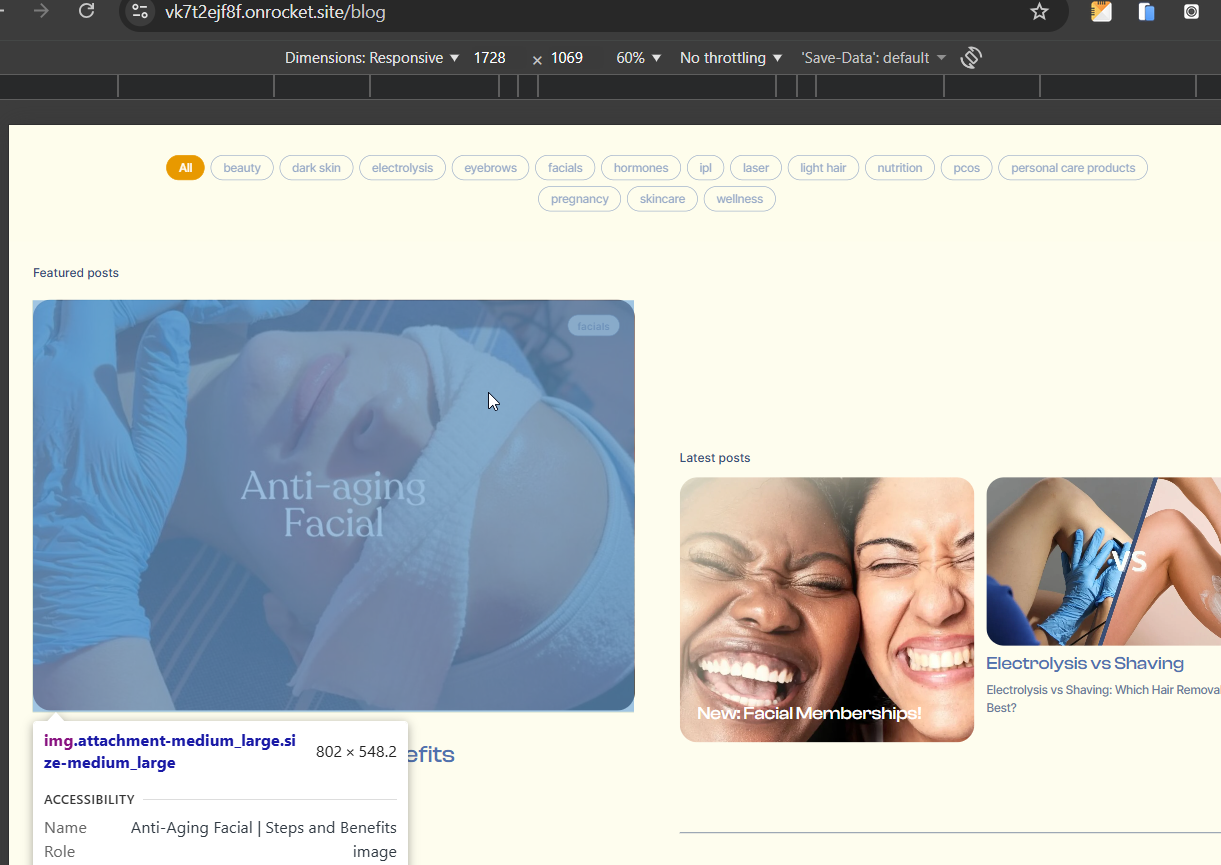
Task: Click the forward navigation arrow
Action: click(x=41, y=11)
